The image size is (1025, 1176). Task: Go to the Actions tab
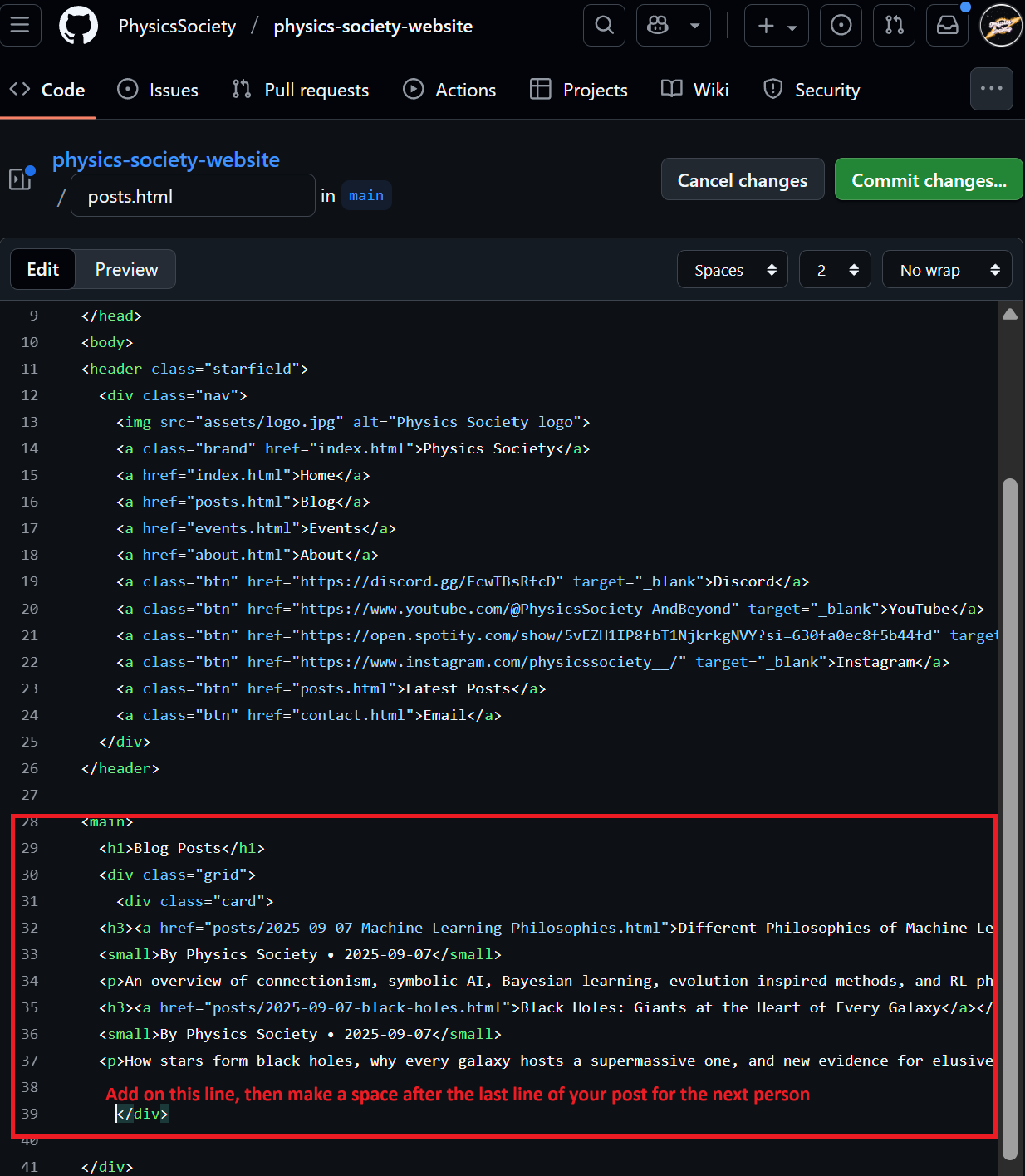[x=449, y=90]
